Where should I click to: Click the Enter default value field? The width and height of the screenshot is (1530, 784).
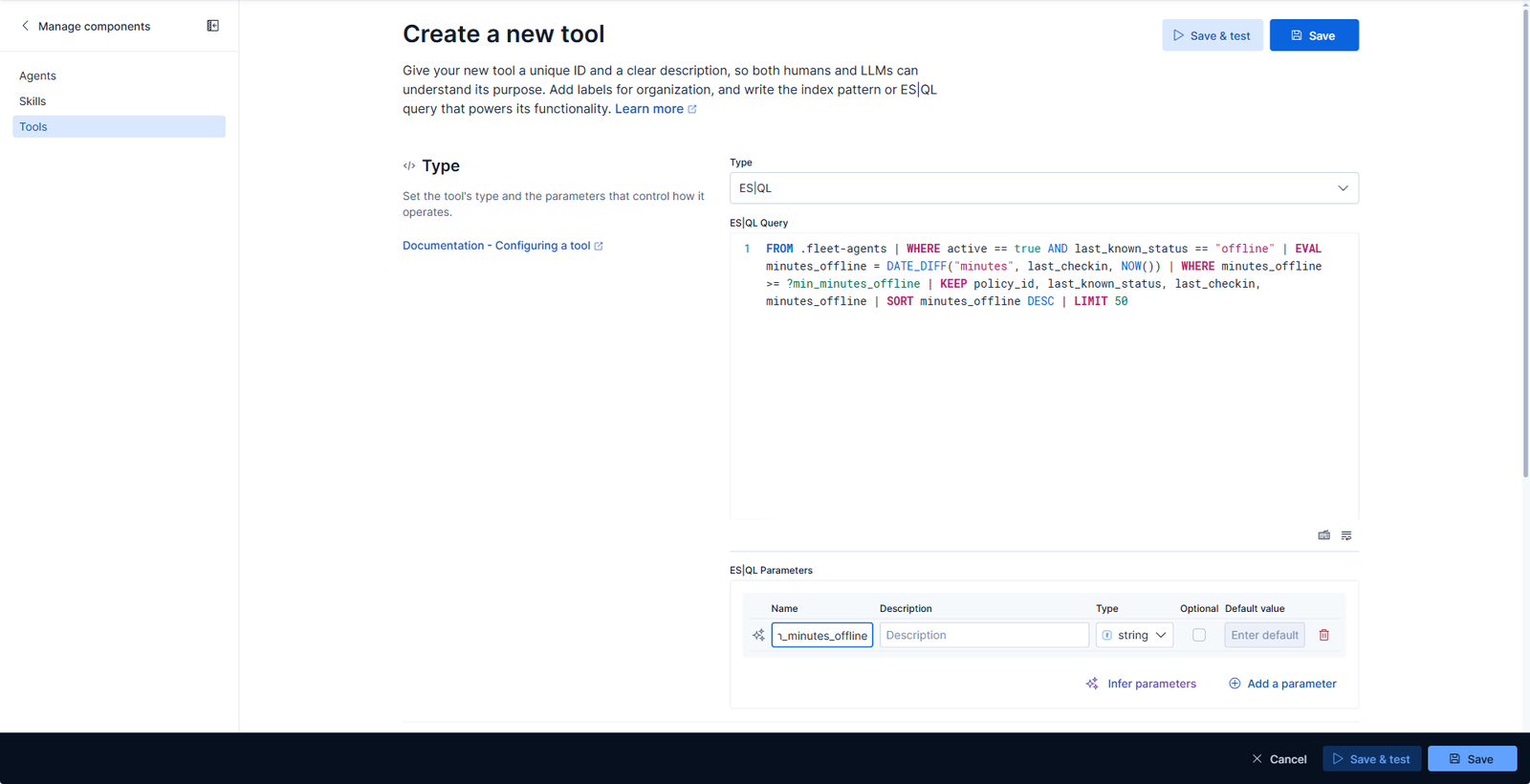pyautogui.click(x=1264, y=635)
